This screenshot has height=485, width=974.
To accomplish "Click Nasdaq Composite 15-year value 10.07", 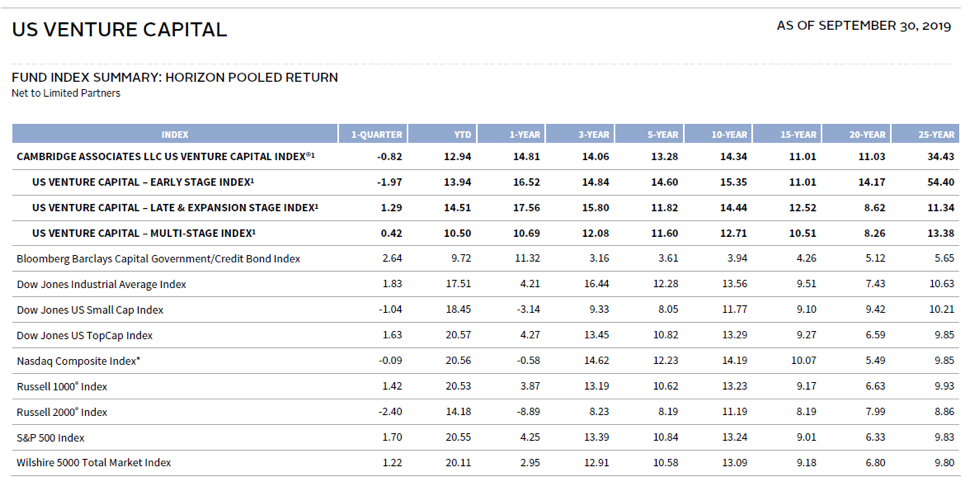I will tap(803, 361).
